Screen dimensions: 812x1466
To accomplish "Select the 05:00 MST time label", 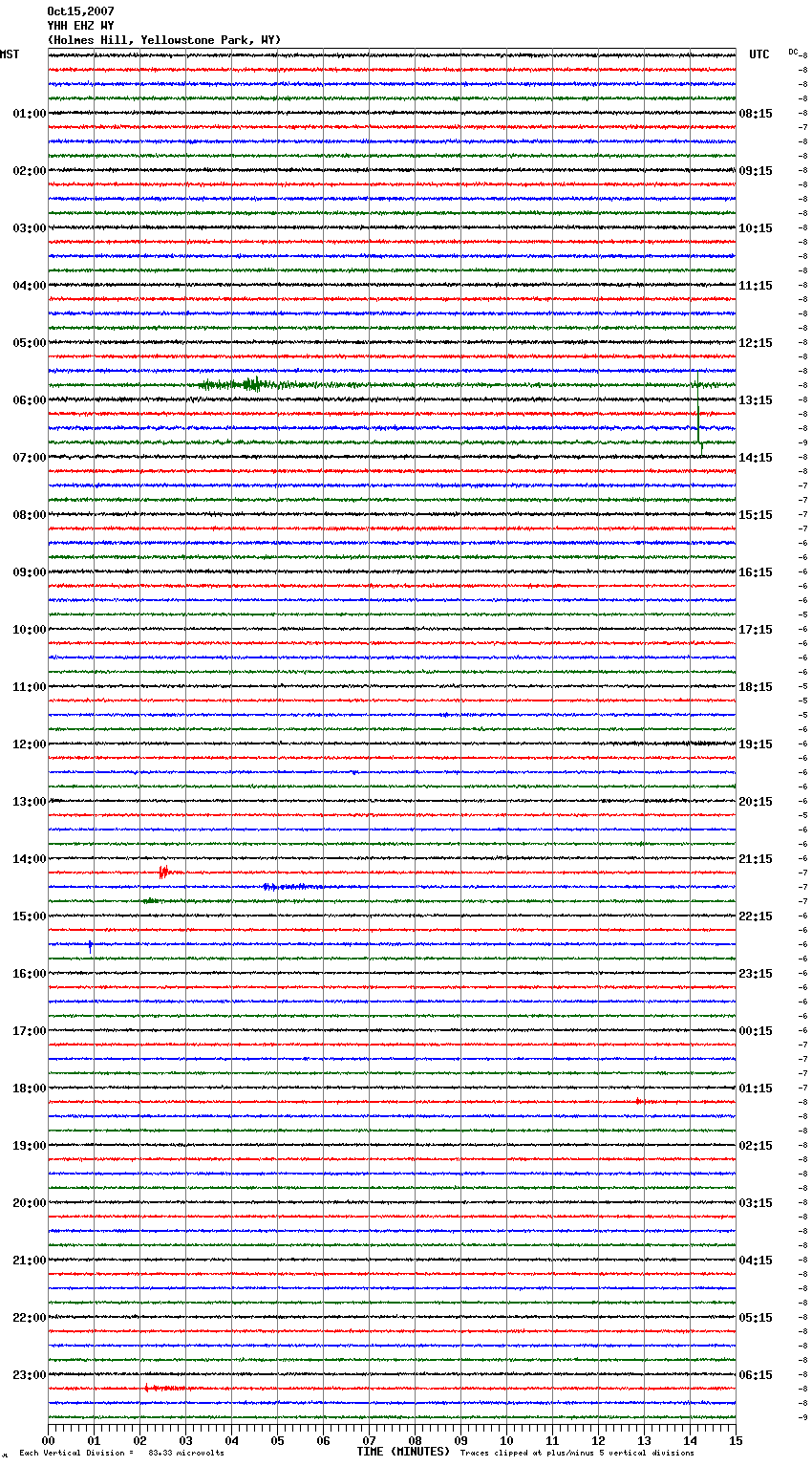I will (30, 343).
